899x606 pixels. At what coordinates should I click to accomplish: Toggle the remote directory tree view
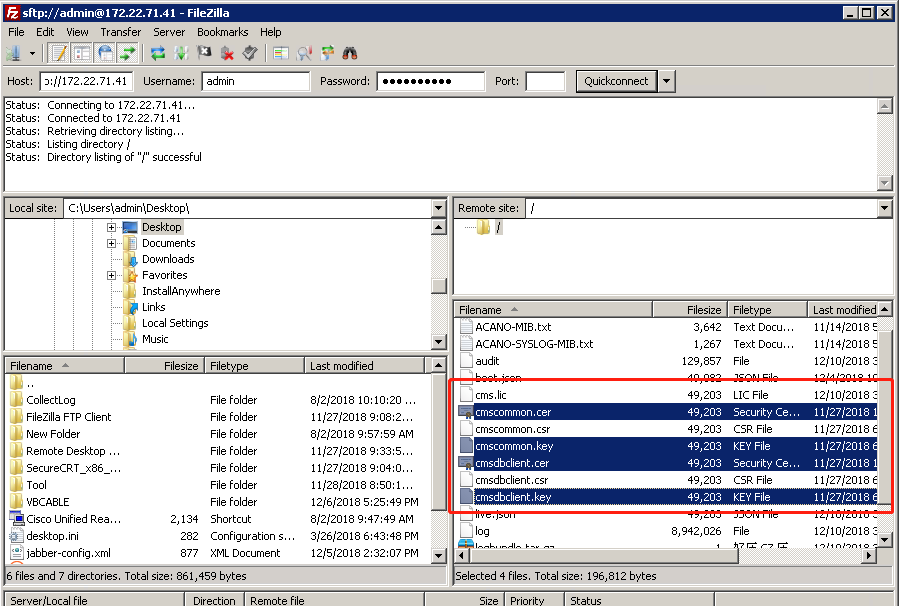coord(105,54)
